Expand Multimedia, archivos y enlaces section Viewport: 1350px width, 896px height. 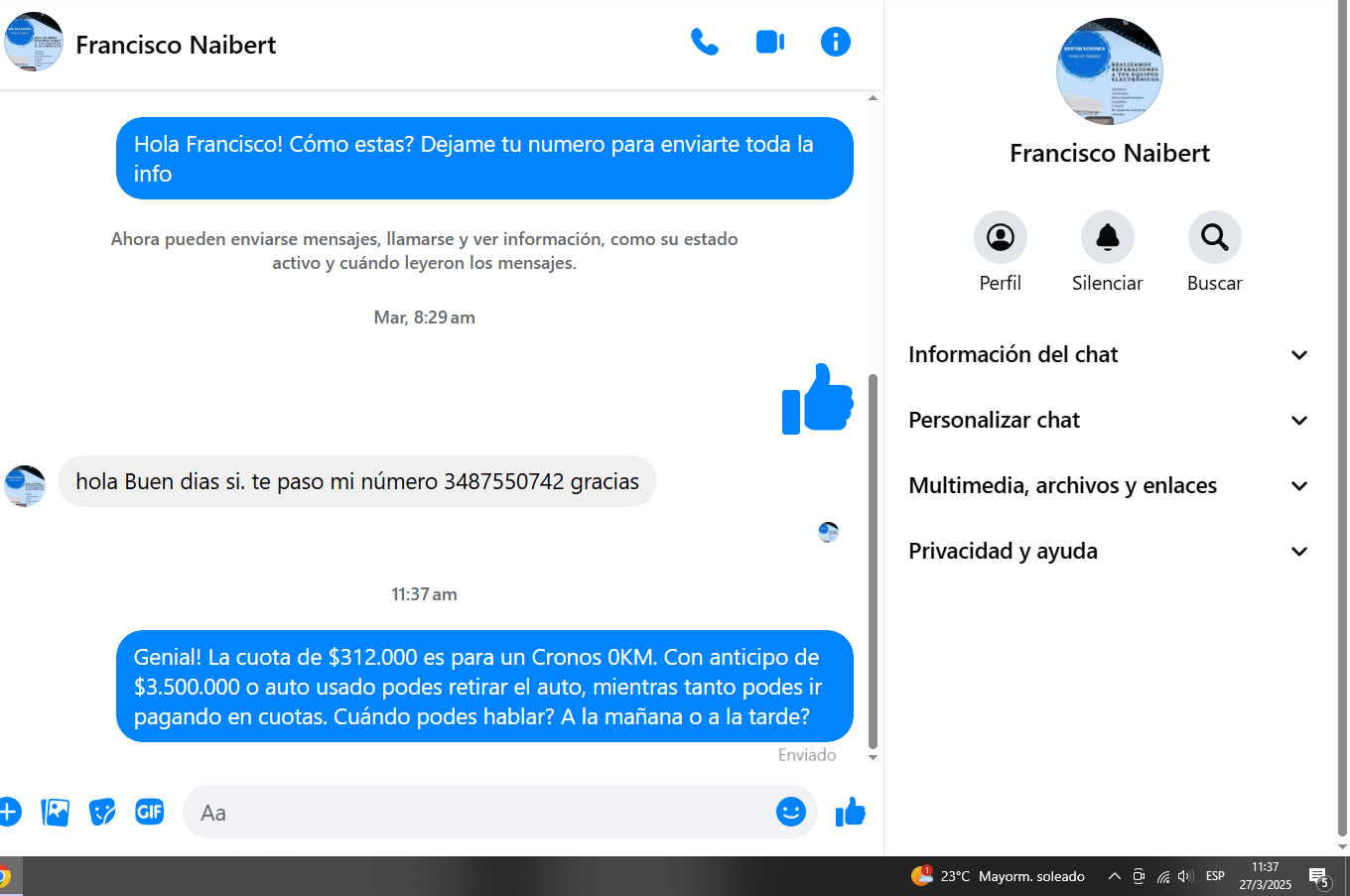tap(1109, 485)
